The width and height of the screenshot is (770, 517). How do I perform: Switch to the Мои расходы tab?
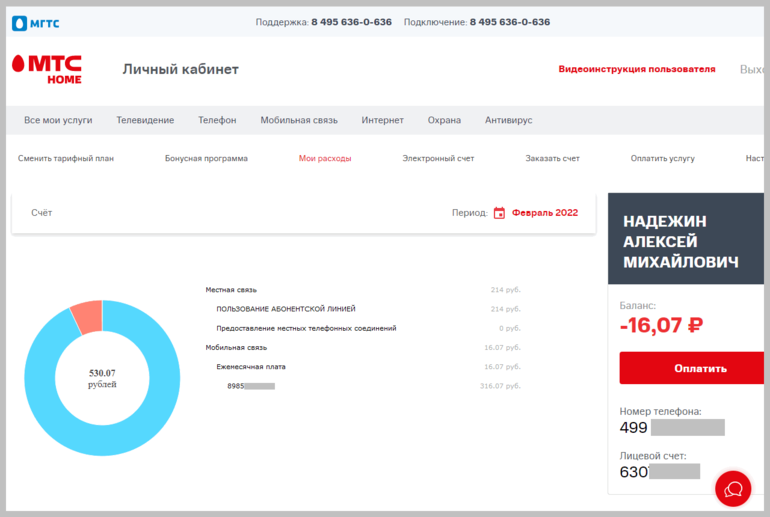click(x=325, y=159)
